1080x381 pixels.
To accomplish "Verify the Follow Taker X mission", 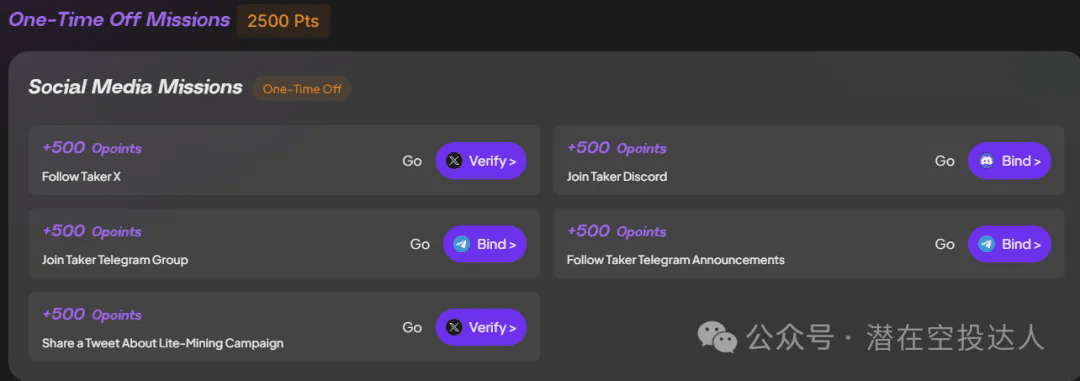I will tap(481, 161).
